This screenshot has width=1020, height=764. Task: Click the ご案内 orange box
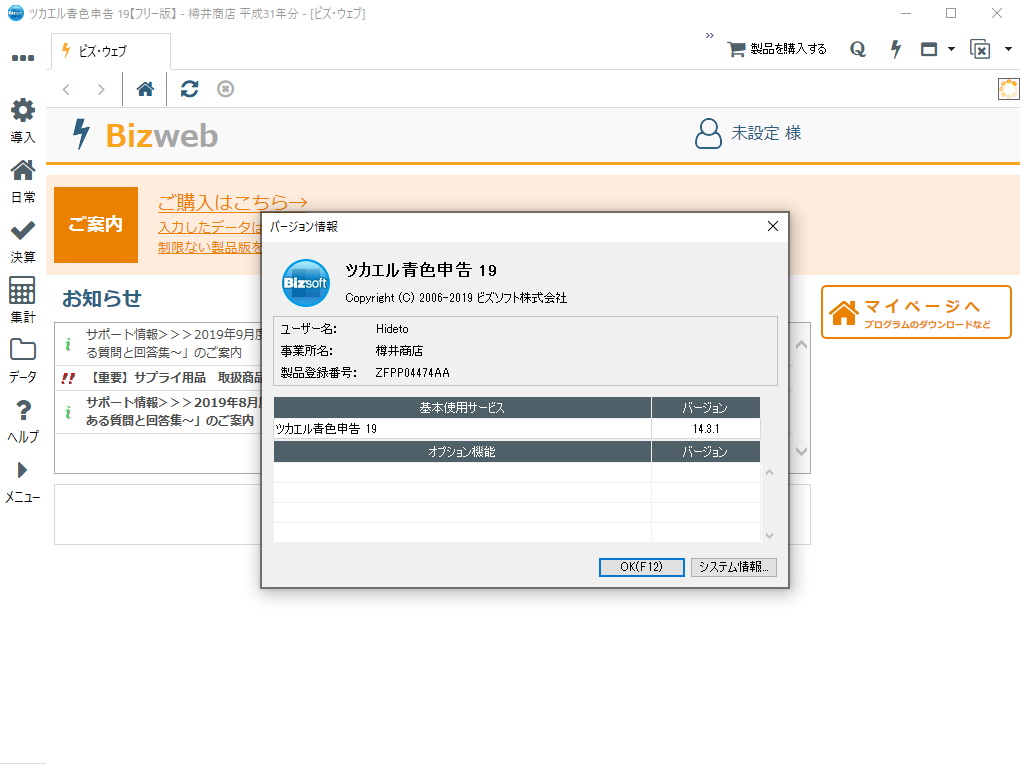[x=96, y=225]
